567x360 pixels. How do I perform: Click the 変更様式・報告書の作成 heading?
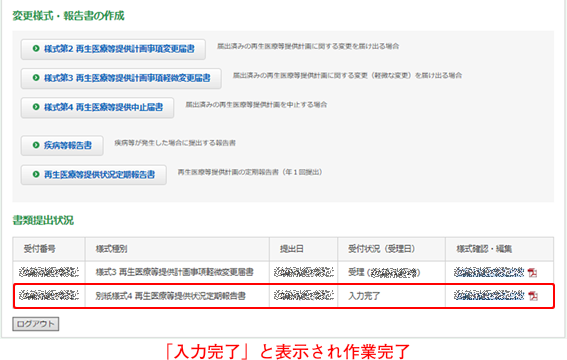coord(68,16)
